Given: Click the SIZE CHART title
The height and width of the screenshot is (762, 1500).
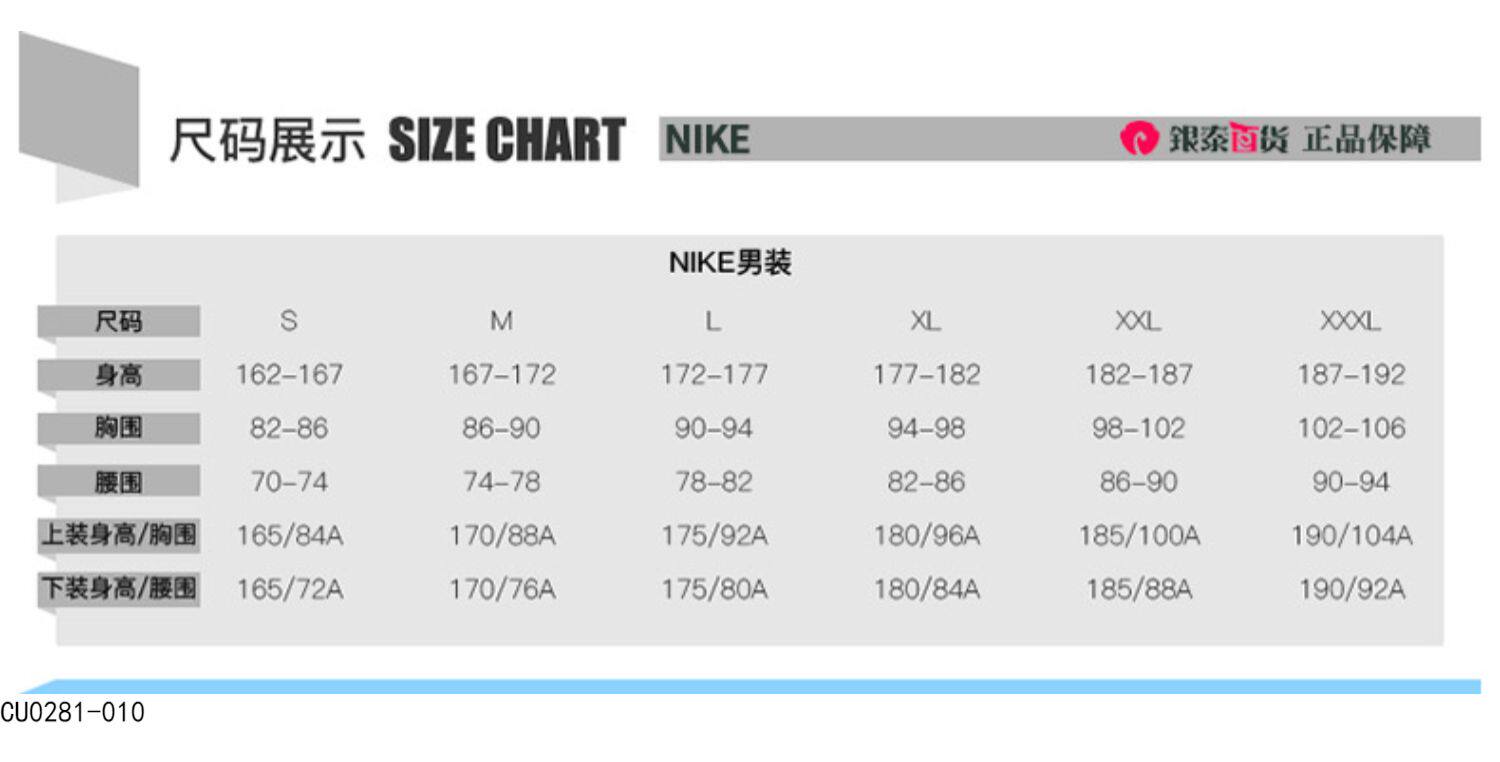Looking at the screenshot, I should tap(506, 139).
